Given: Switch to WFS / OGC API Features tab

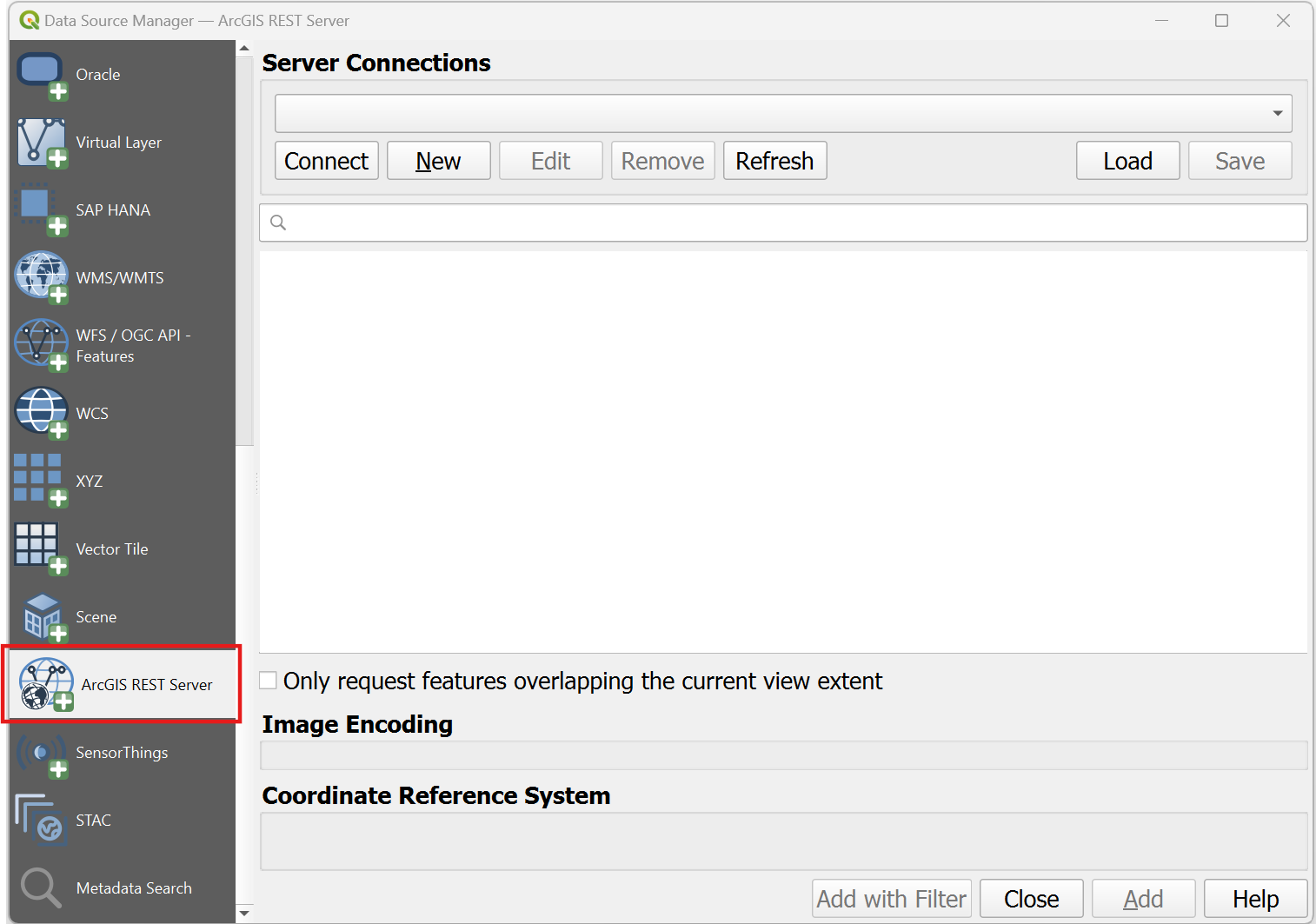Looking at the screenshot, I should (x=123, y=346).
